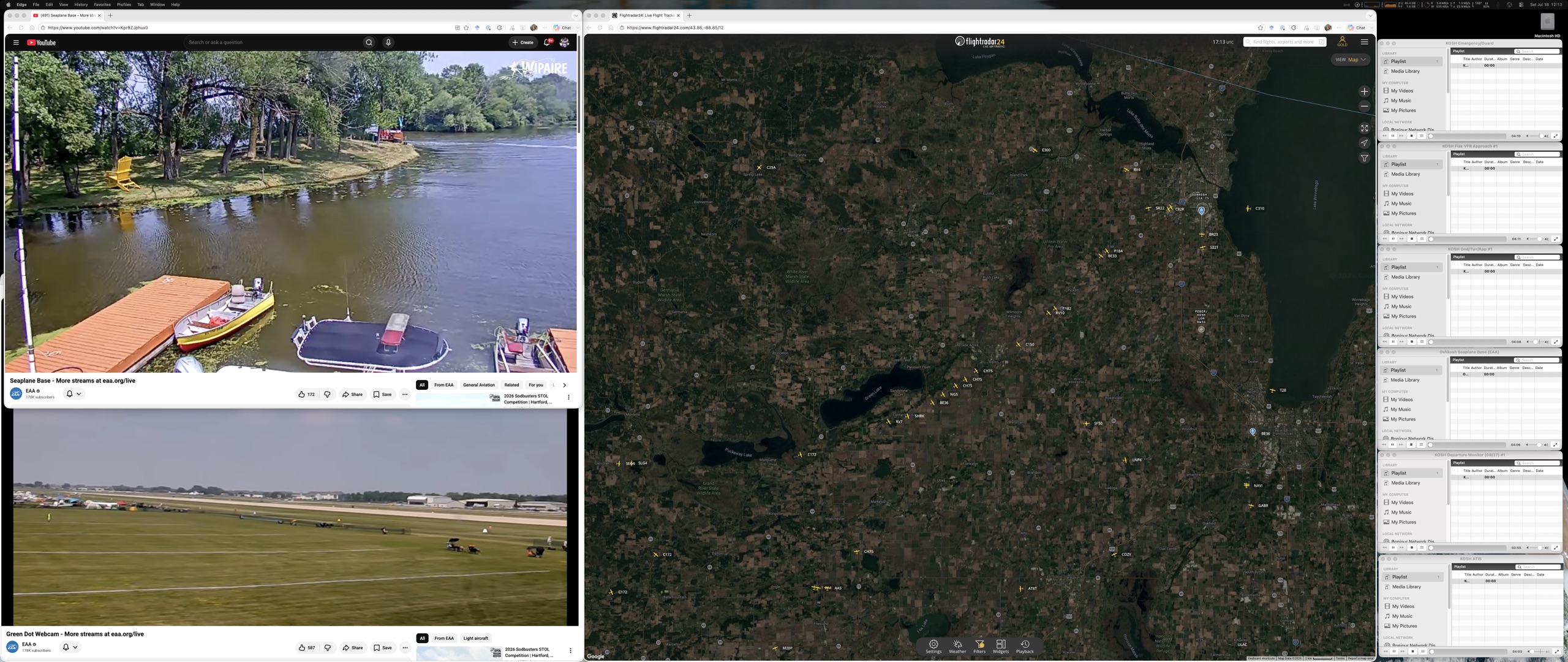Share the Seaplane Base video

click(352, 394)
